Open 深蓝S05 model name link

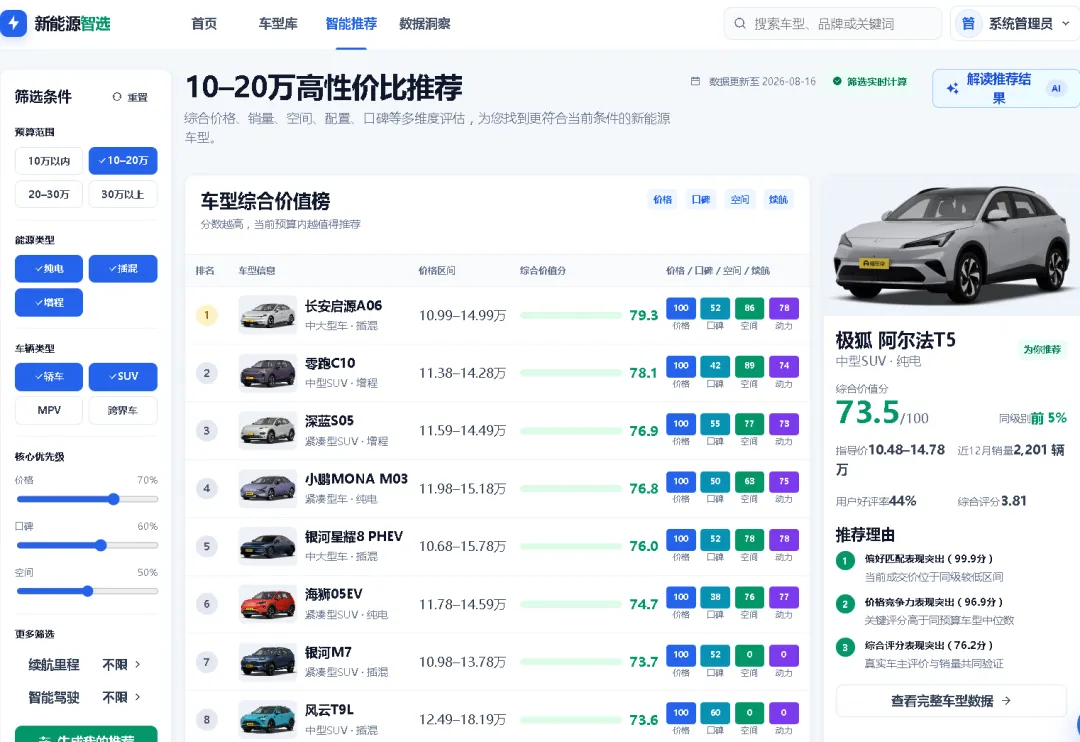click(329, 421)
